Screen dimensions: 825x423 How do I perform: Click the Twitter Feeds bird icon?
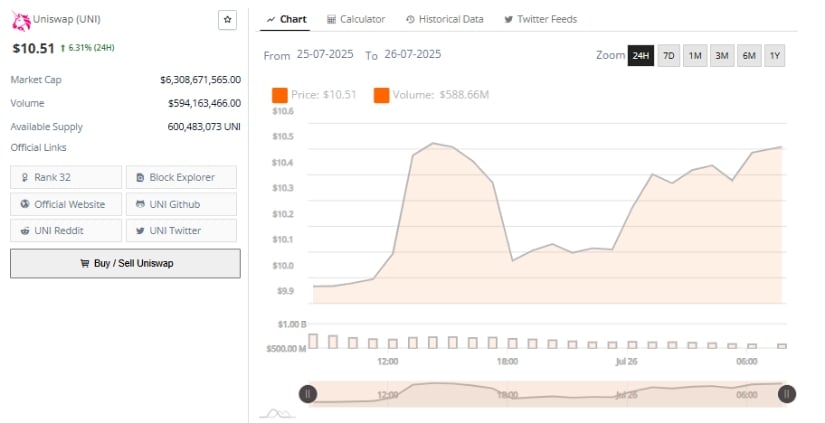[508, 19]
